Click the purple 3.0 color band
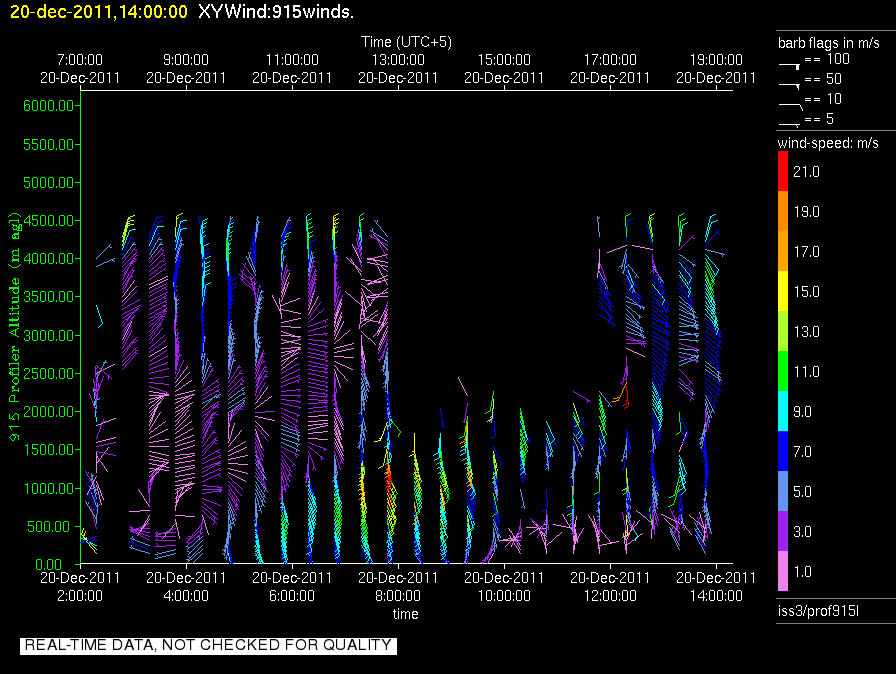Screen dimensions: 896x674 (x=782, y=531)
